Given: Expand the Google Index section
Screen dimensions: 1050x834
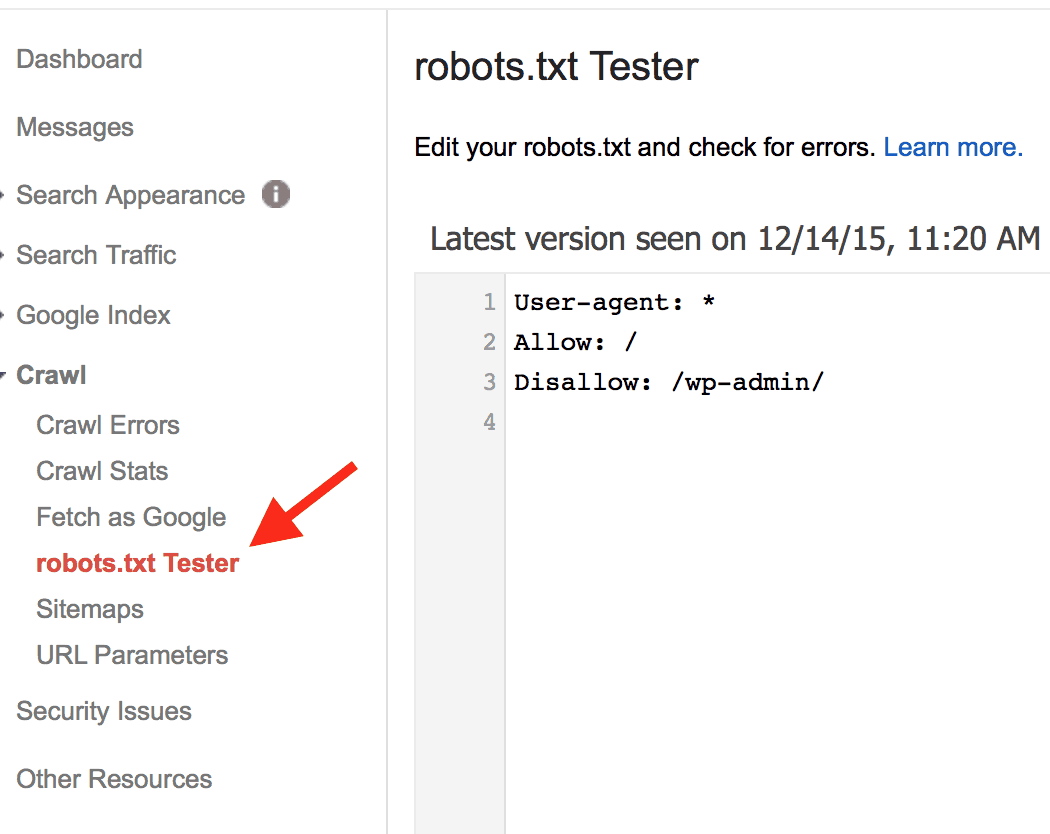Looking at the screenshot, I should (93, 315).
